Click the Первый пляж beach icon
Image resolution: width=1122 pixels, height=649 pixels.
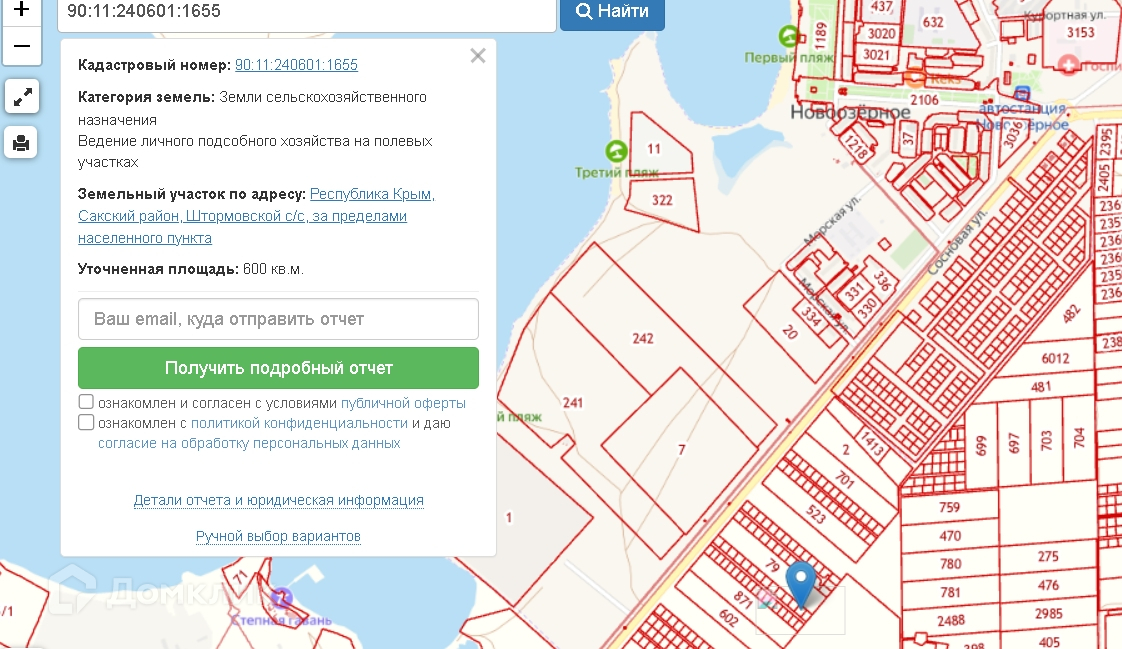pos(789,36)
